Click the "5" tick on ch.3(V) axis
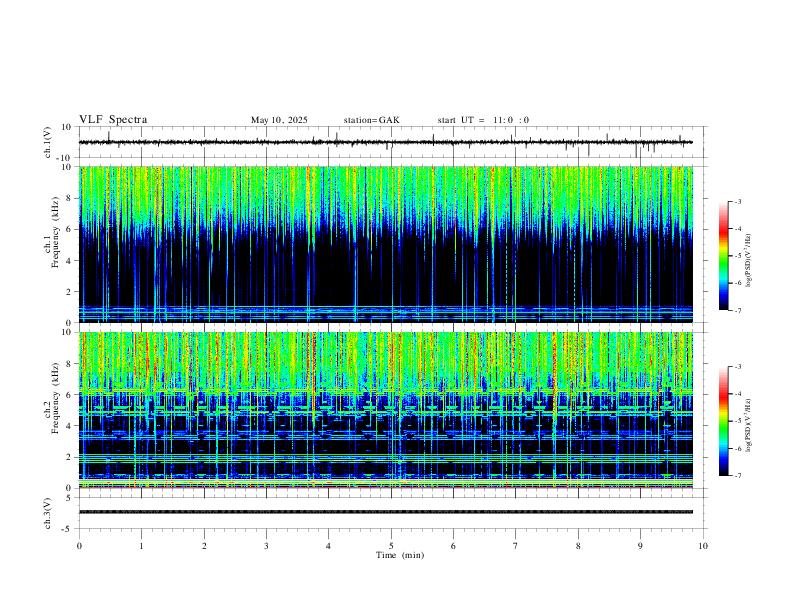792x612 pixels. pyautogui.click(x=69, y=498)
